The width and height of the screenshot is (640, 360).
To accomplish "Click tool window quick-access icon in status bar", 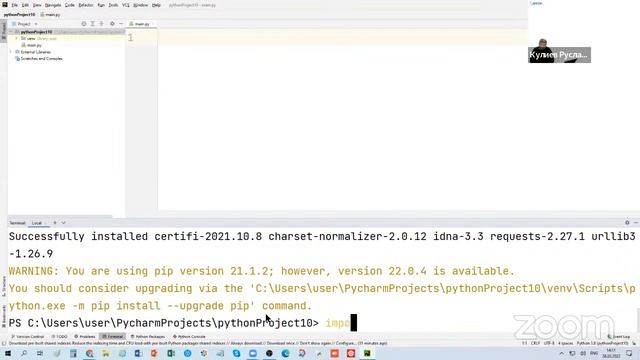I will click(4, 344).
